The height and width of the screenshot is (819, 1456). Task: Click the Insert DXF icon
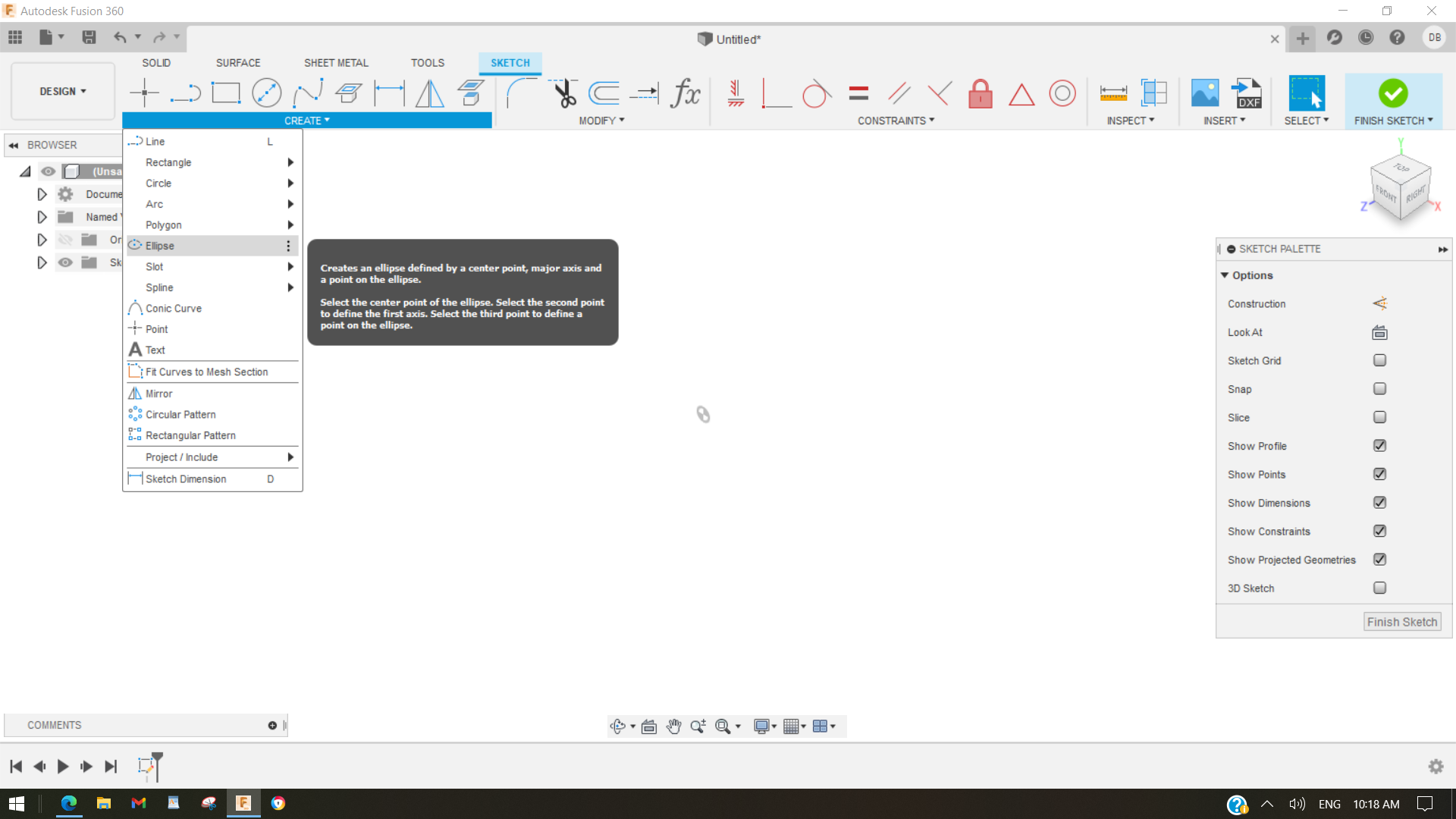[1247, 93]
